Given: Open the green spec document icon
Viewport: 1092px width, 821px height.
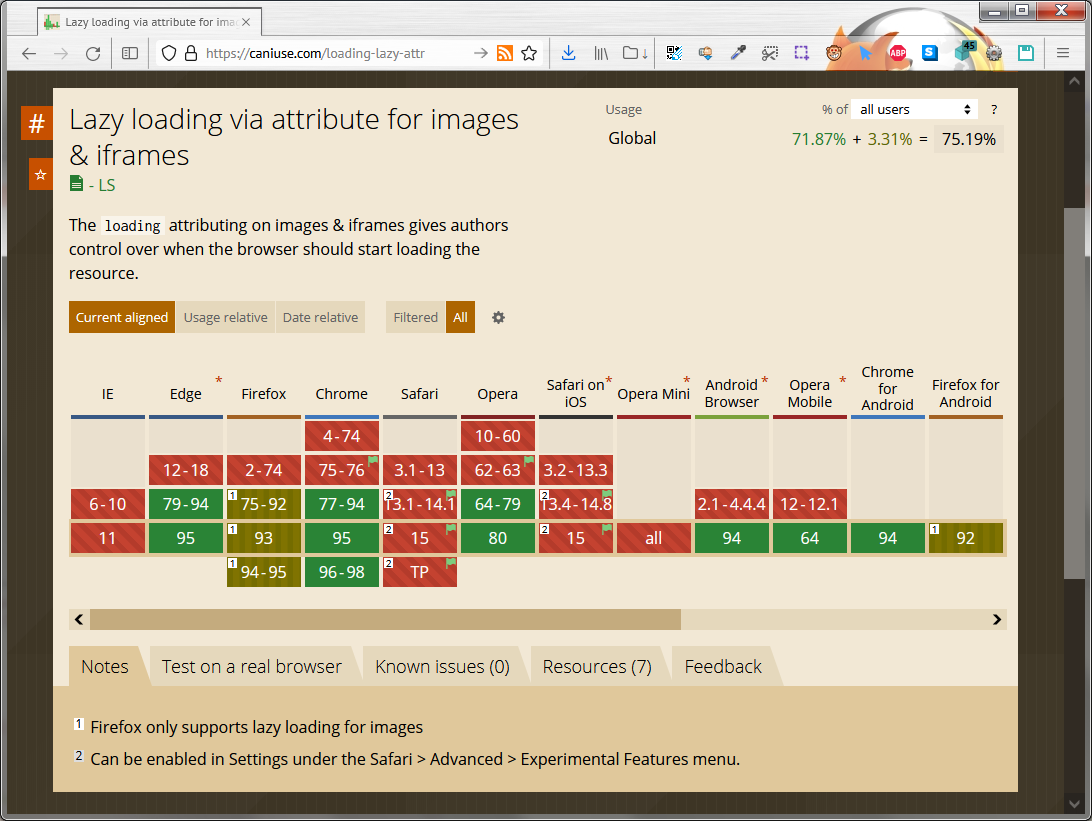Looking at the screenshot, I should [77, 184].
